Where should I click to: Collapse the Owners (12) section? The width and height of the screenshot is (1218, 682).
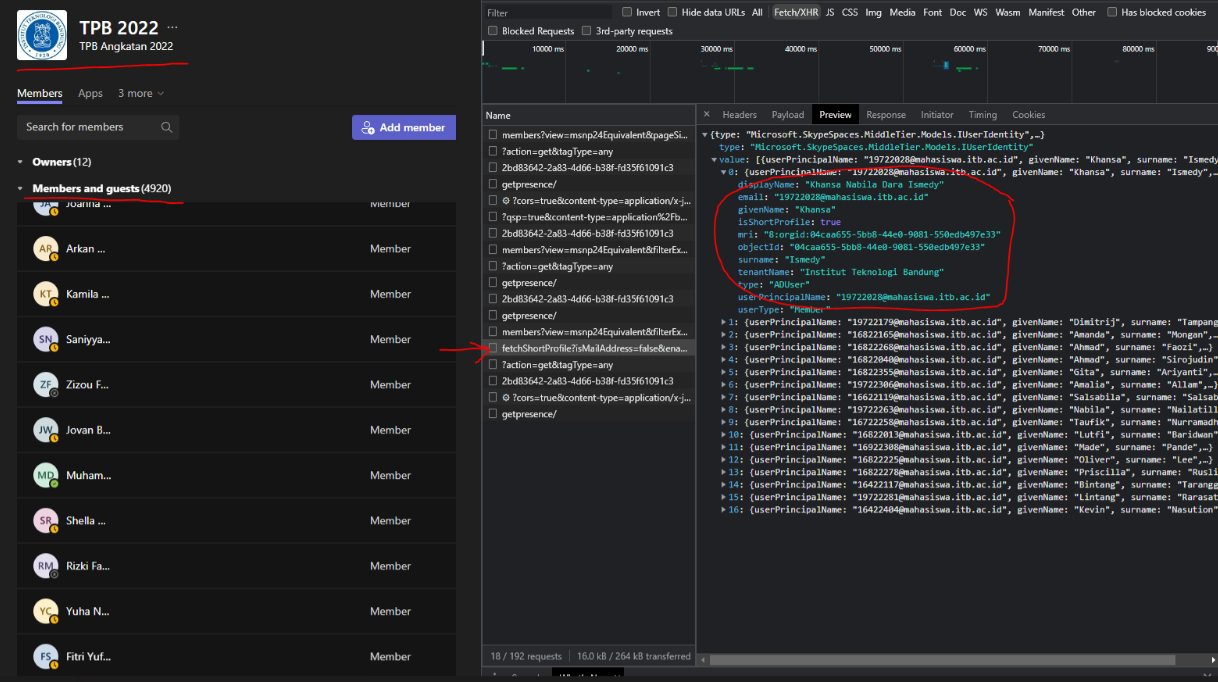pyautogui.click(x=20, y=161)
